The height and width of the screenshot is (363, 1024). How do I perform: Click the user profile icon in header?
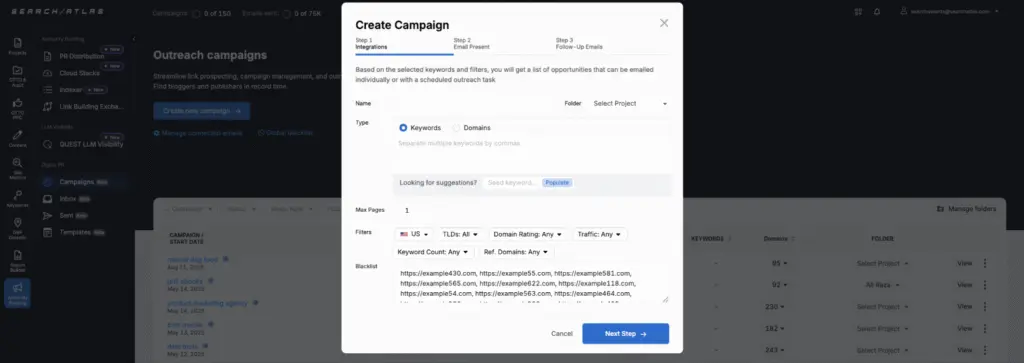coord(904,11)
